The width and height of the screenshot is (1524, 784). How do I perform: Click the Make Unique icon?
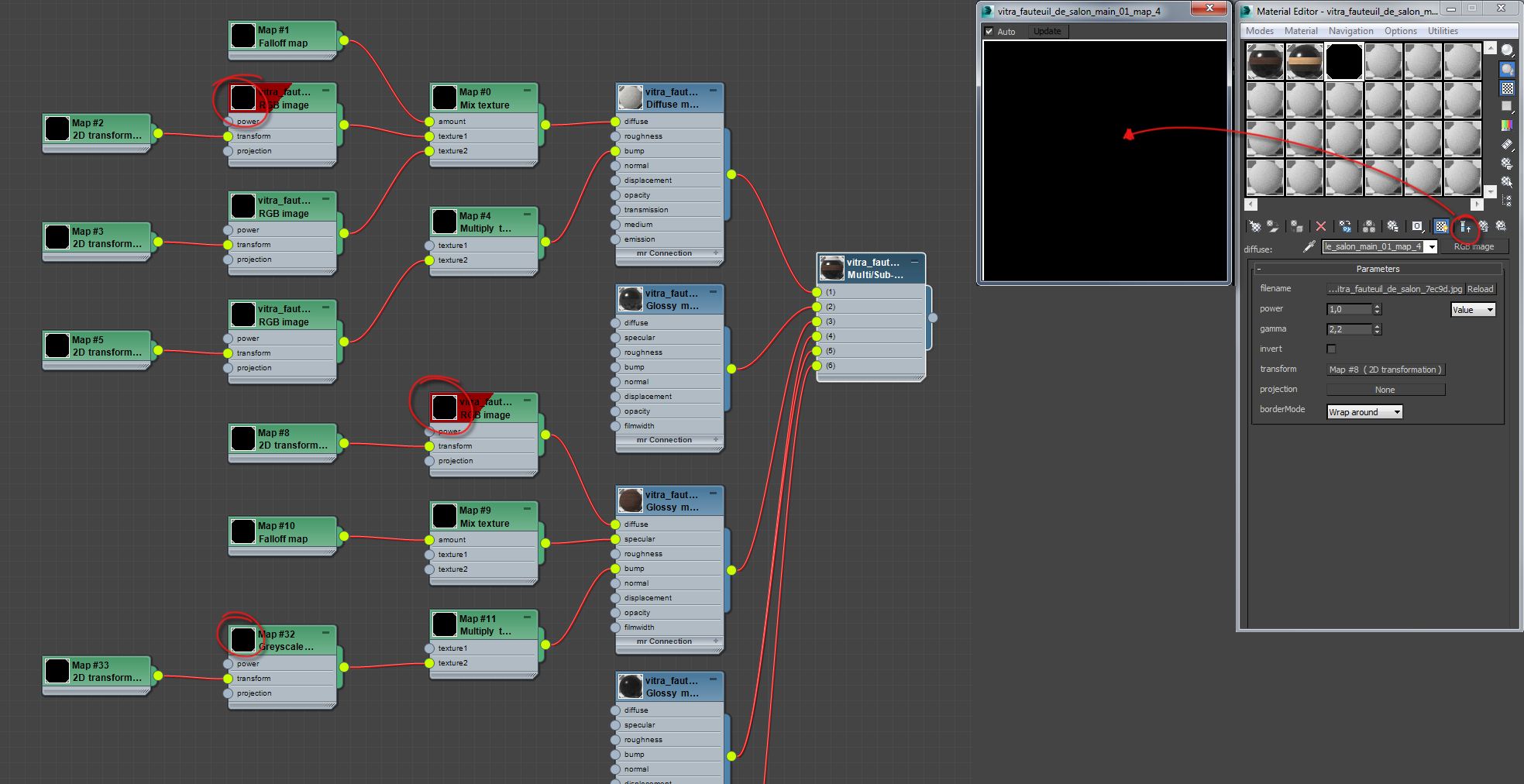(1369, 226)
